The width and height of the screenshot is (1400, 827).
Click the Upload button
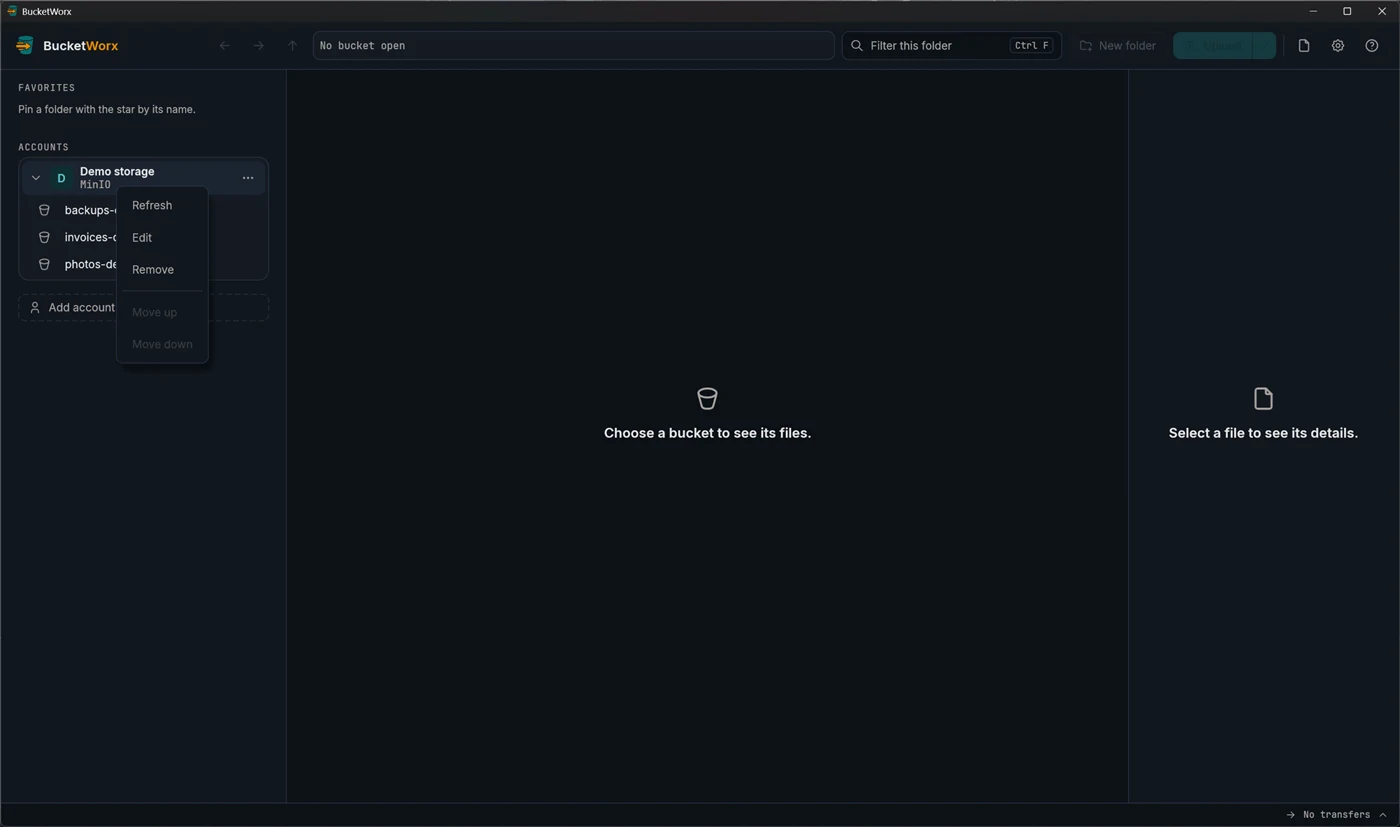coord(1213,46)
